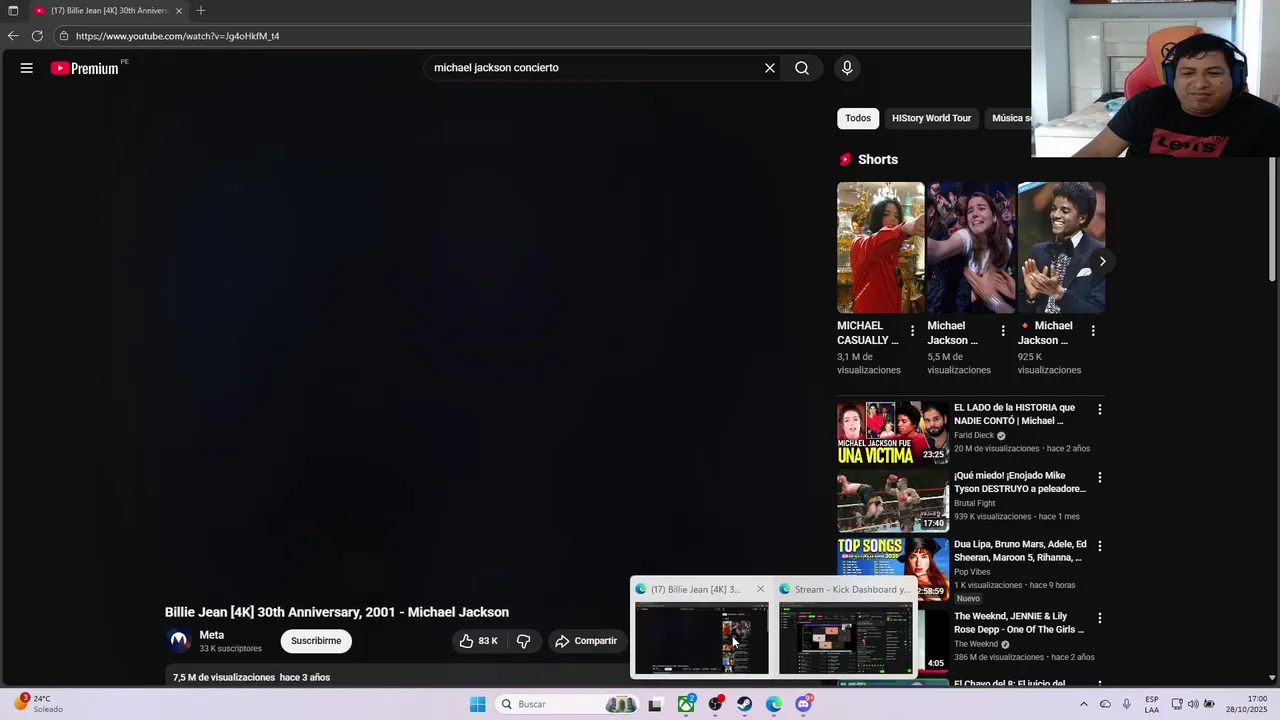Image resolution: width=1280 pixels, height=720 pixels.
Task: Reload the page with refresh icon
Action: (37, 36)
